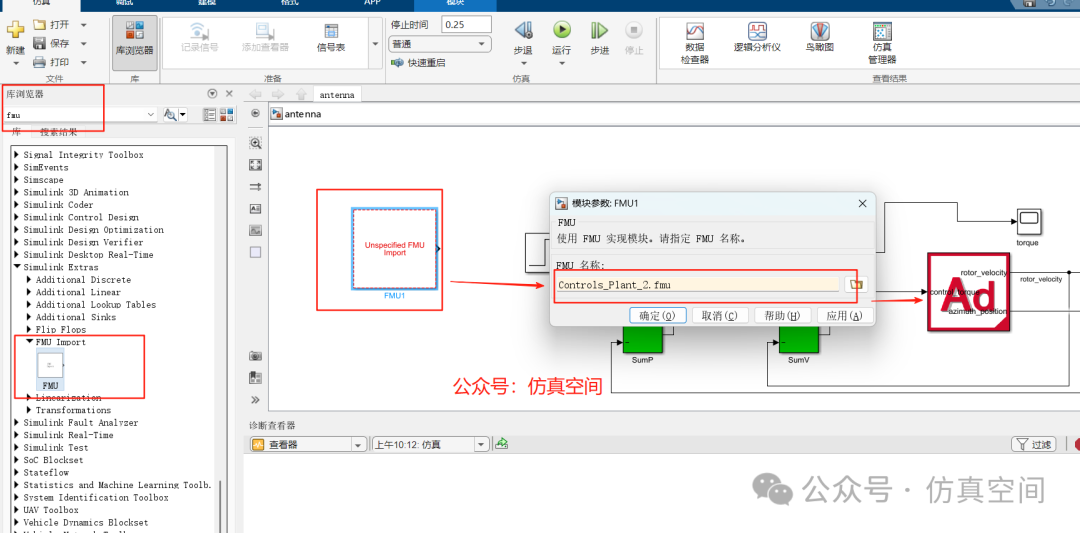This screenshot has width=1080, height=533.
Task: Click the FMU 名称 text field
Action: [x=697, y=285]
